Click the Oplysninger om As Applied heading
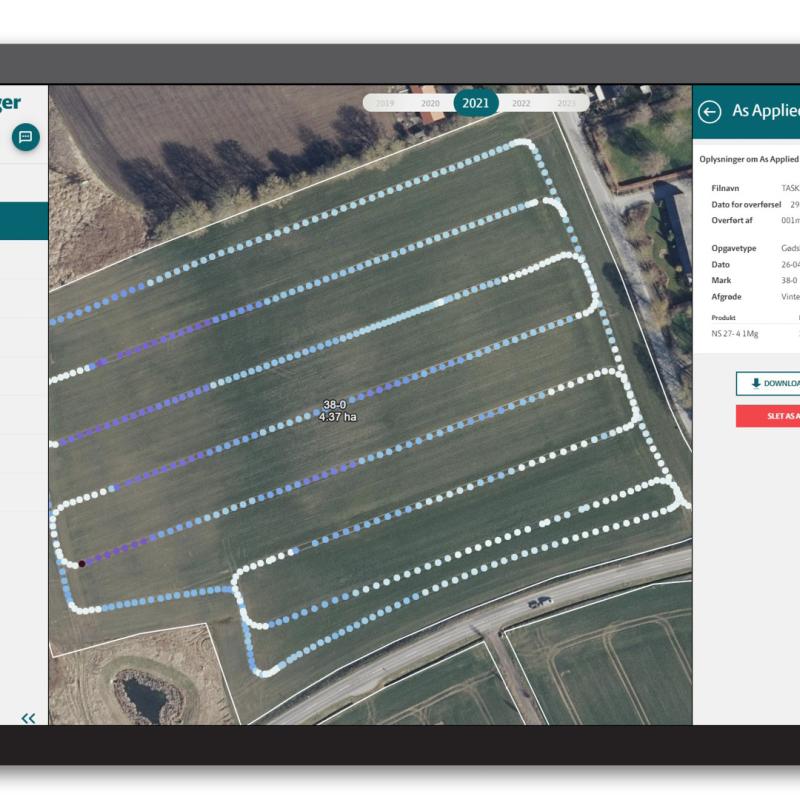 748,159
